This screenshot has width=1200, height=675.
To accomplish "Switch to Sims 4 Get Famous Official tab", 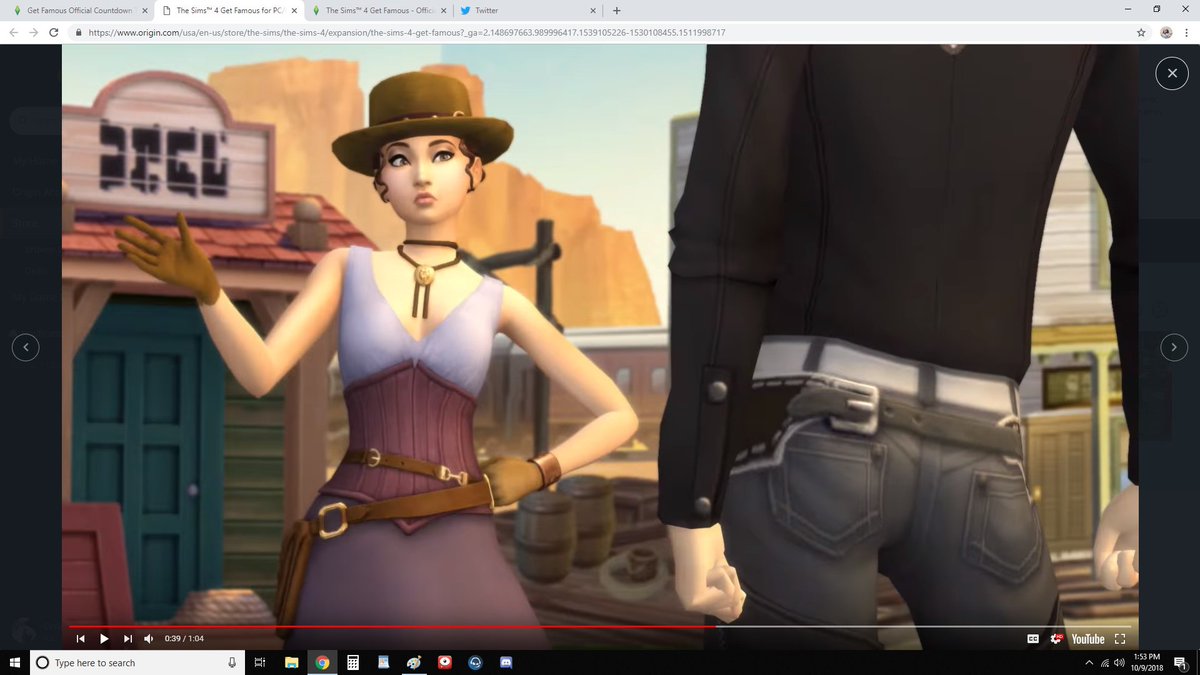I will point(378,10).
